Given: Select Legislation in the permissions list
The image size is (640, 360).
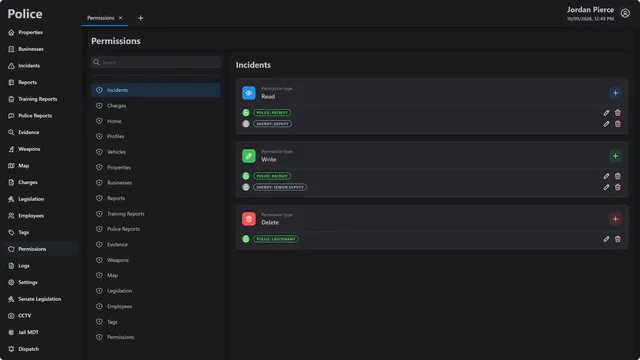Looking at the screenshot, I should coord(156,291).
